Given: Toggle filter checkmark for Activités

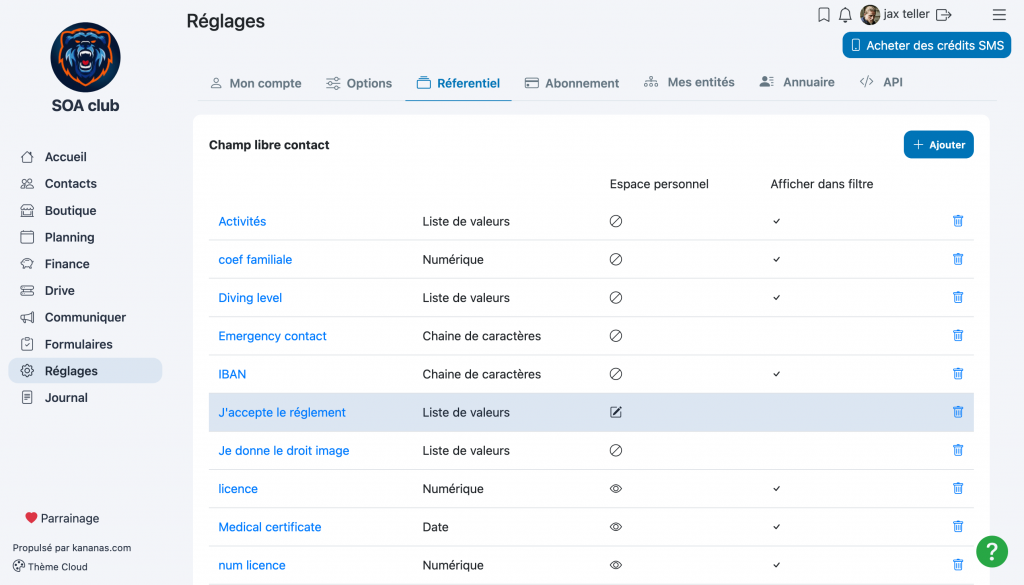Looking at the screenshot, I should pyautogui.click(x=776, y=221).
